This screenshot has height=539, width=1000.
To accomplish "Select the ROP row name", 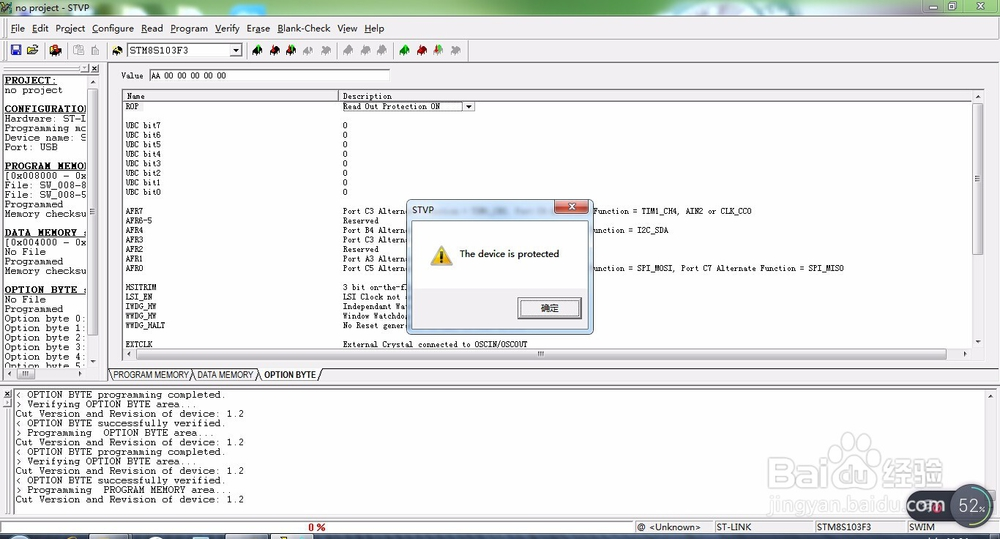I will 132,107.
